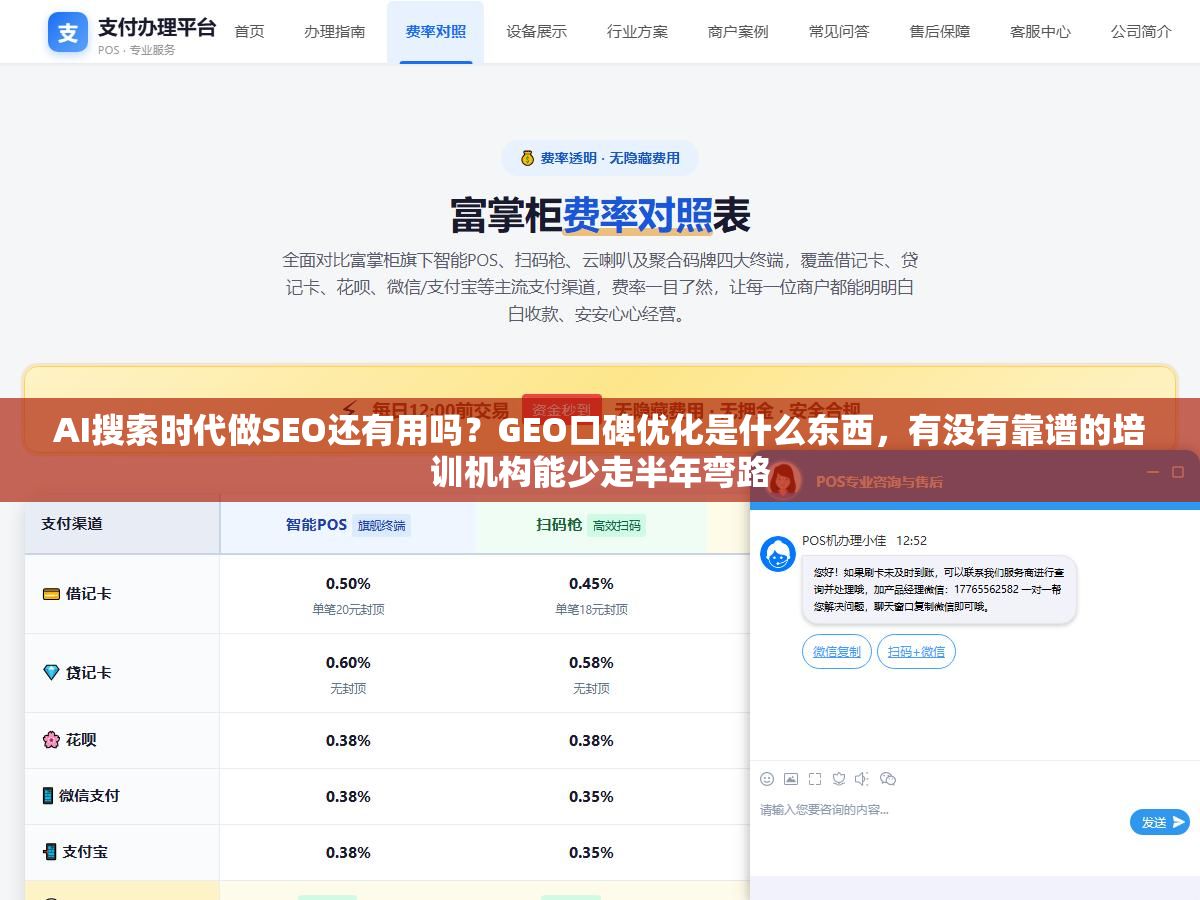Click the 高效扫码 tag
Image resolution: width=1200 pixels, height=900 pixels.
[x=617, y=525]
